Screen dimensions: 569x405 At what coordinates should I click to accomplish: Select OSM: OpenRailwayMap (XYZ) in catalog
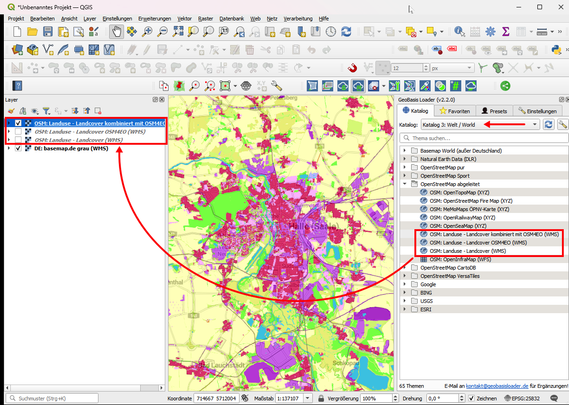[x=462, y=217]
